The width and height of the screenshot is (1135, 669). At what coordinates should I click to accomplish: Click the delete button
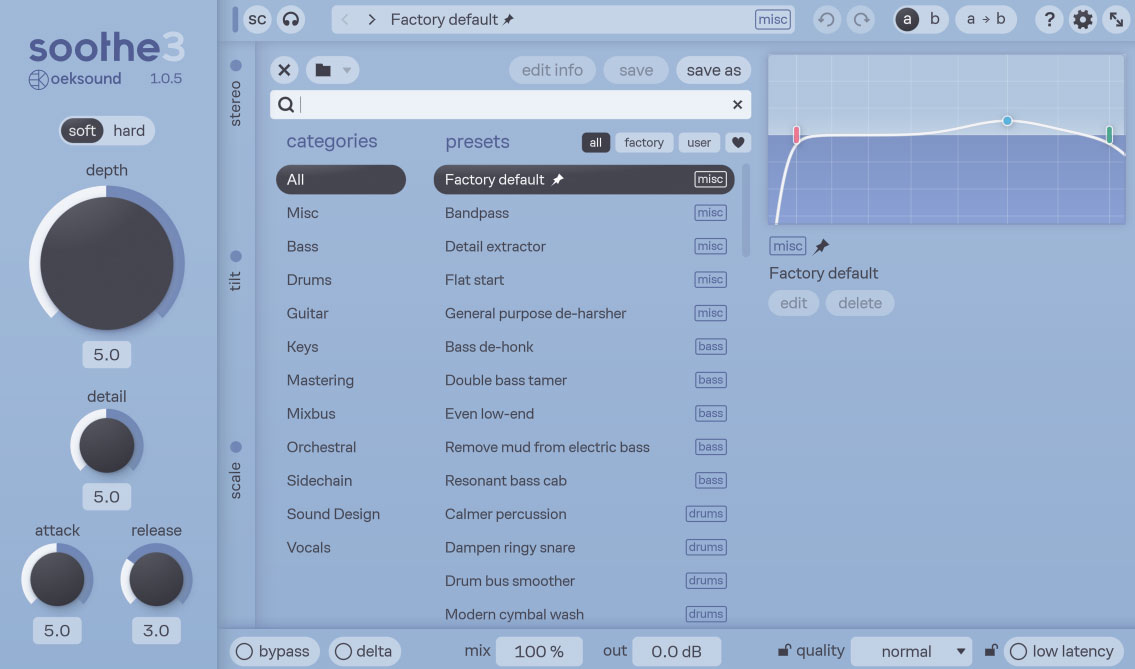[860, 303]
